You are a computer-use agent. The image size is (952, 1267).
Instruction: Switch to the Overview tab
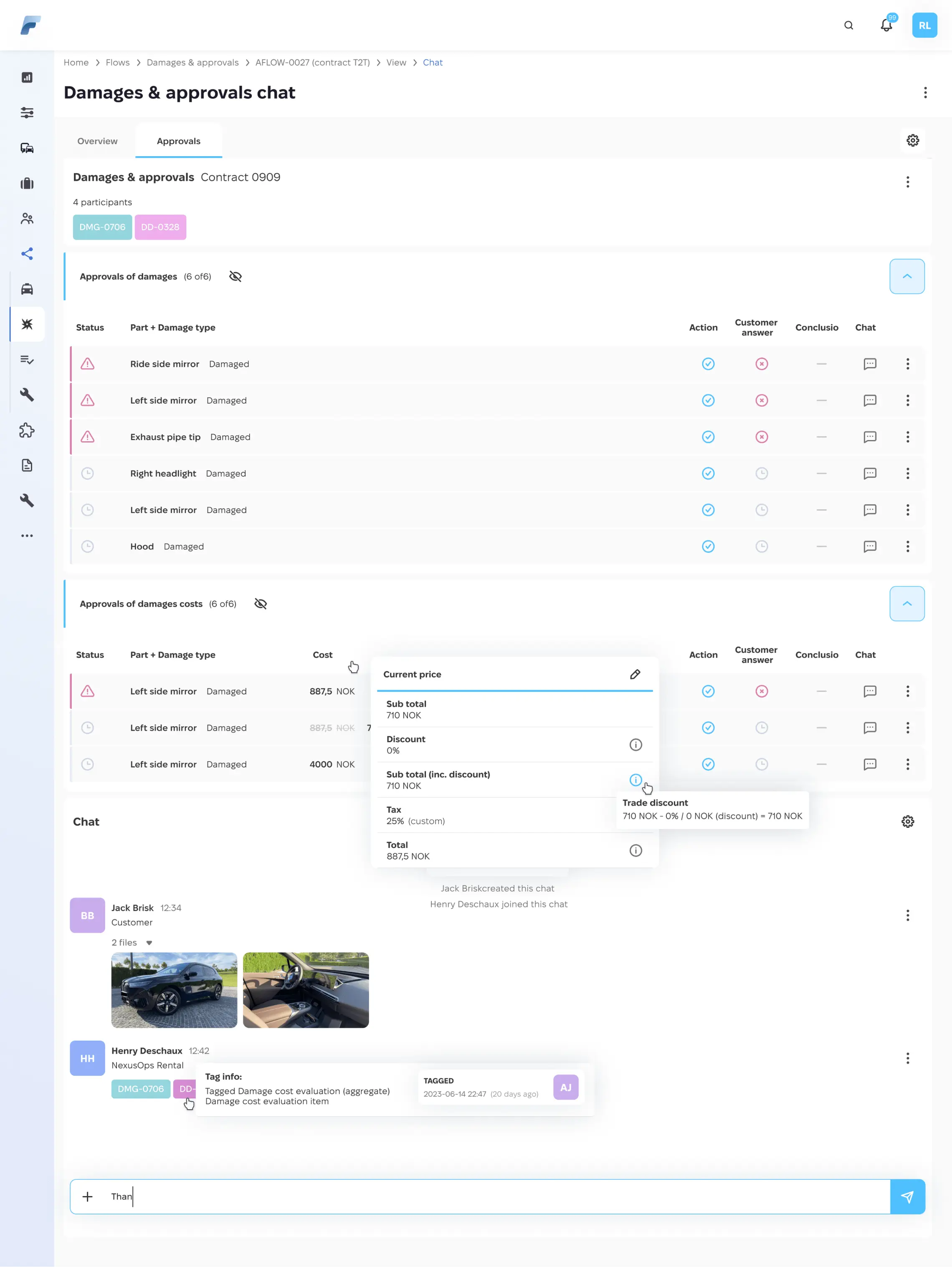click(x=97, y=142)
